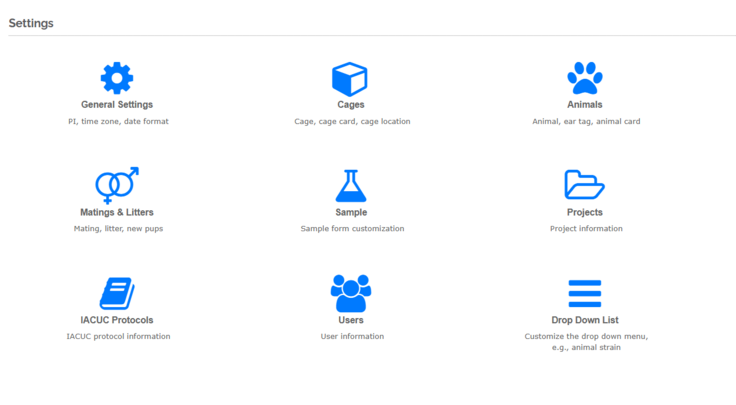Image resolution: width=736 pixels, height=405 pixels.
Task: Open the IACUC Protocols book icon
Action: point(117,293)
